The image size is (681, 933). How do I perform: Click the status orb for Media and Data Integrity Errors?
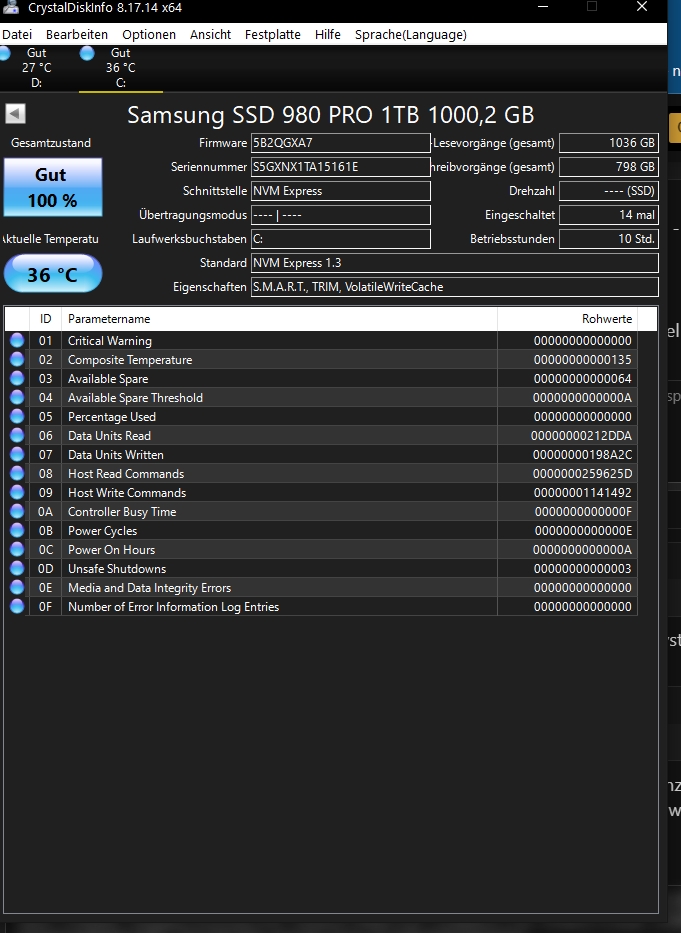[17, 588]
